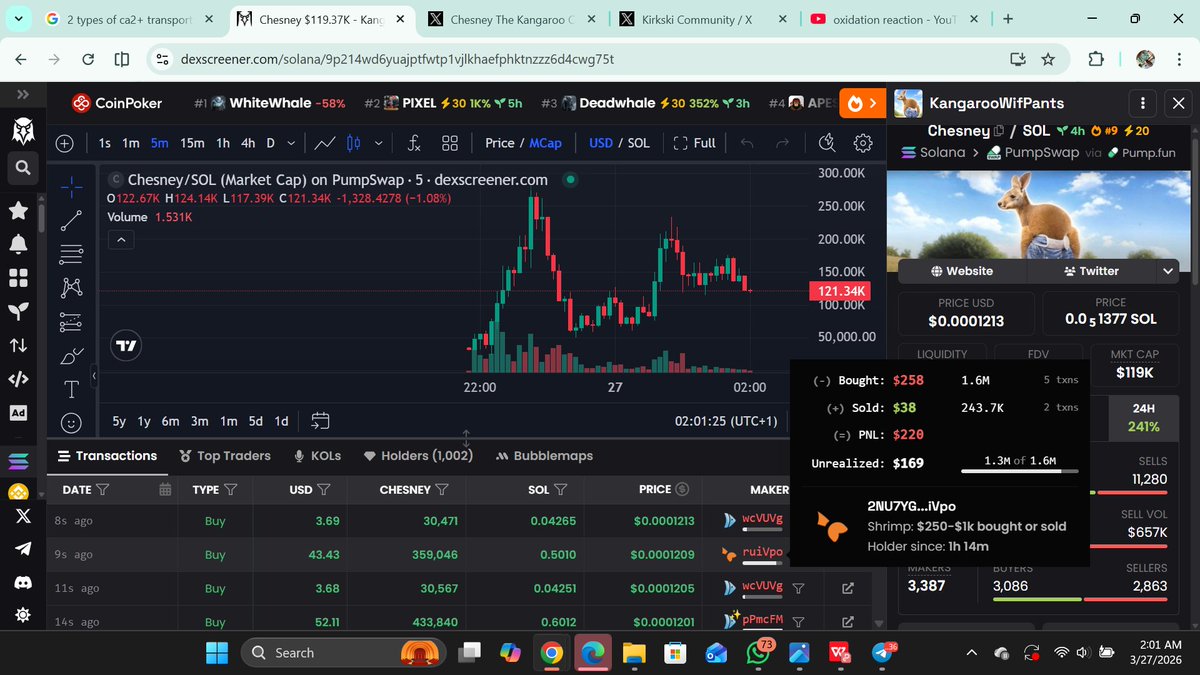The image size is (1200, 675).
Task: Switch chart to candlestick style
Action: 352,143
